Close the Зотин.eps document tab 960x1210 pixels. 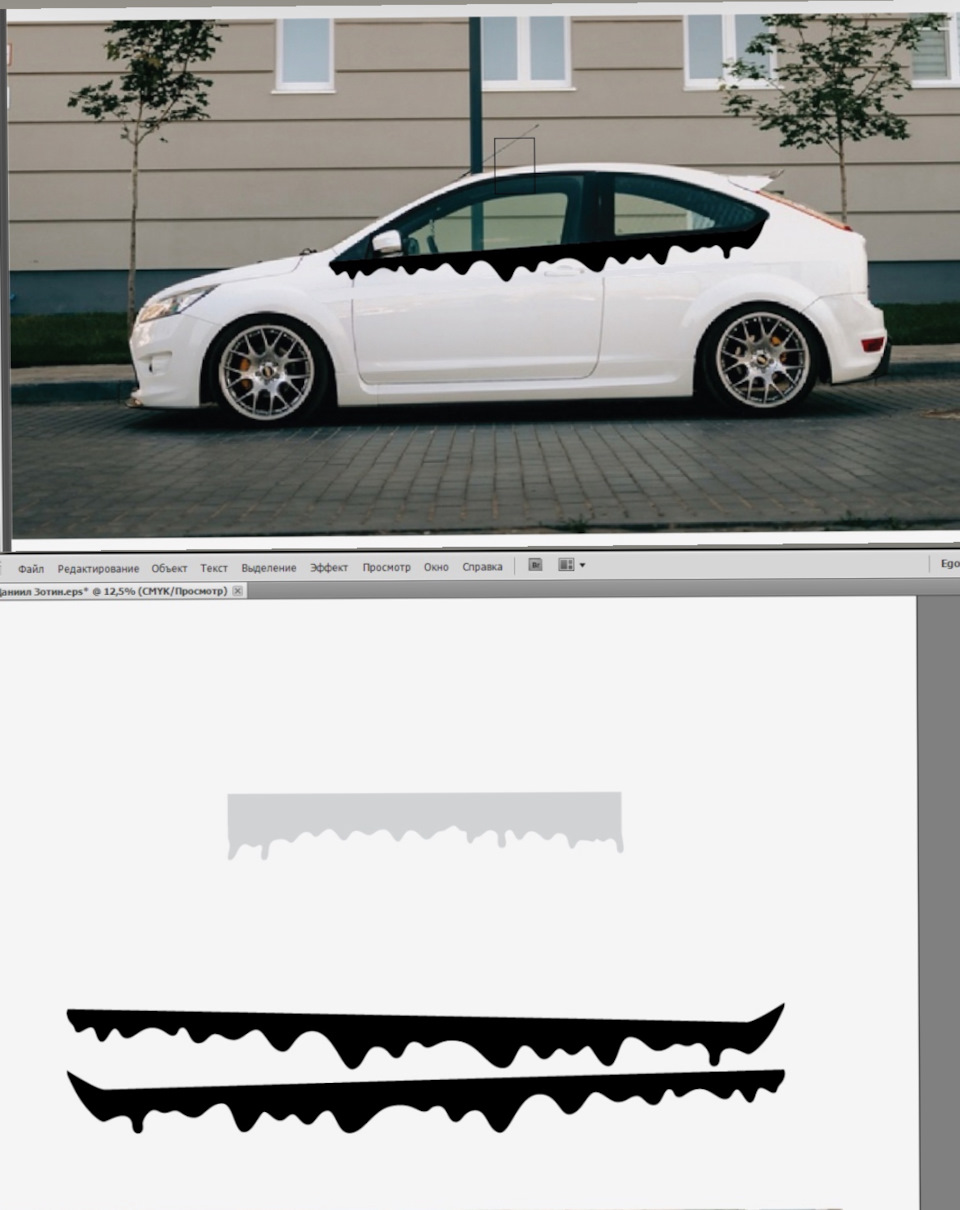click(238, 591)
